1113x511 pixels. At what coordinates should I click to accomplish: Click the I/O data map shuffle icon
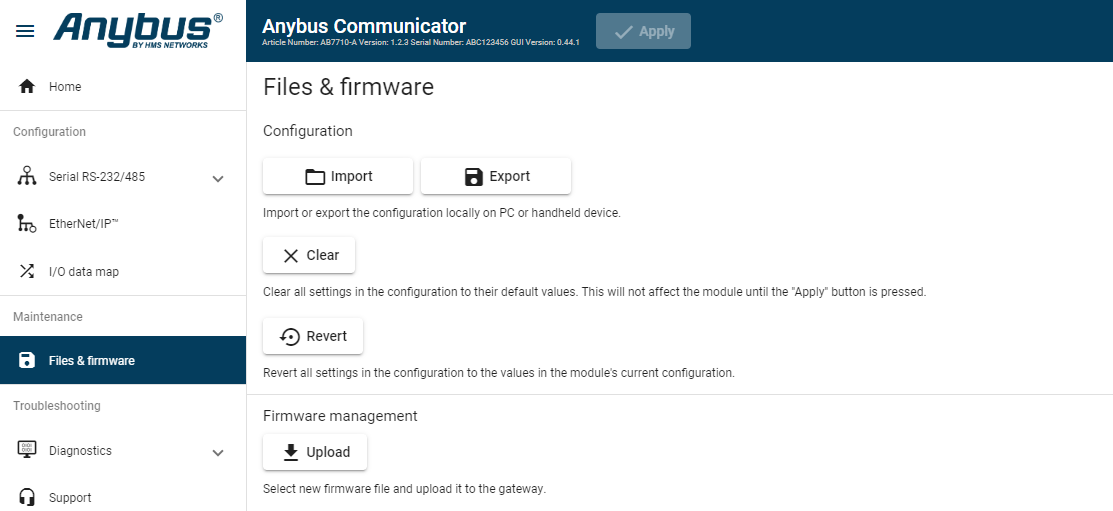click(x=27, y=271)
